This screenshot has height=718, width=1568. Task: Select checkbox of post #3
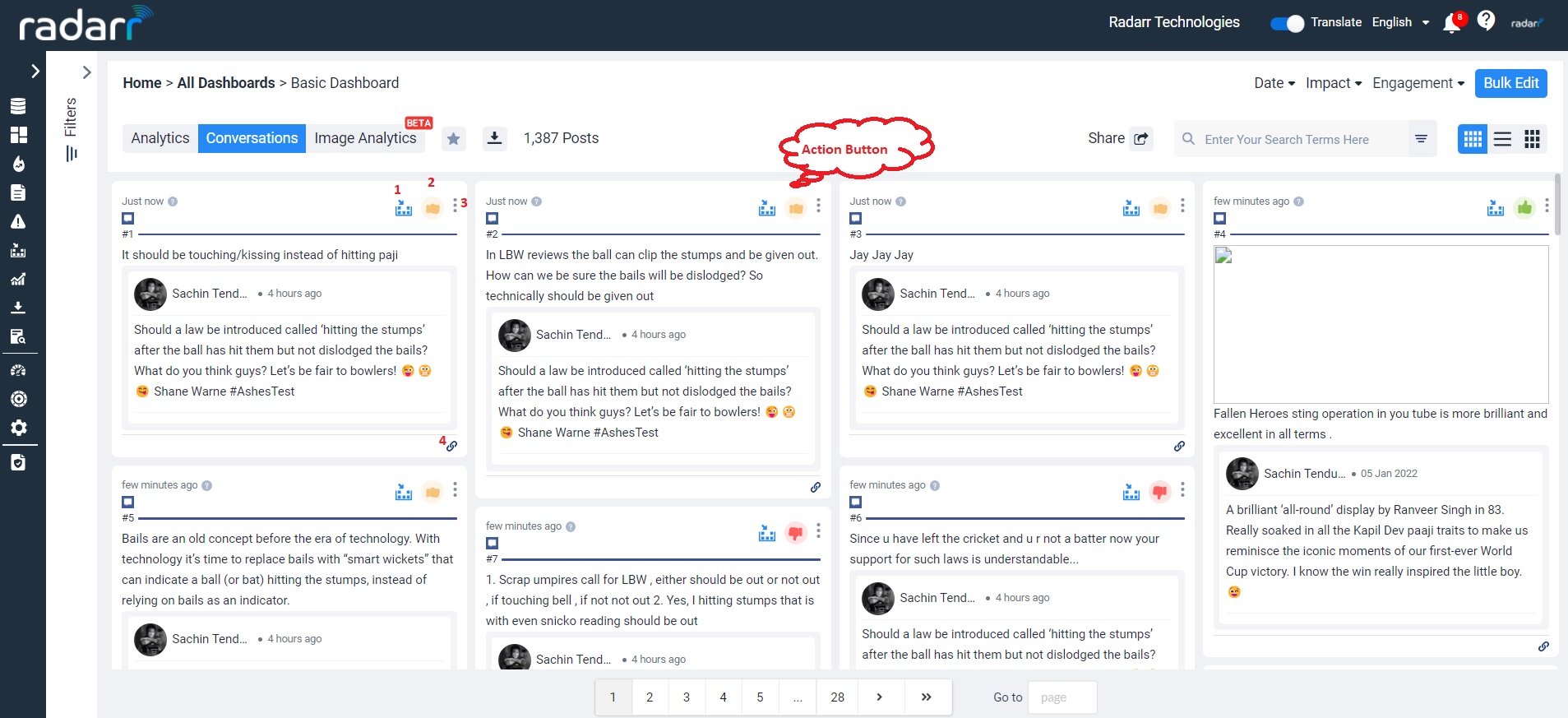click(855, 218)
